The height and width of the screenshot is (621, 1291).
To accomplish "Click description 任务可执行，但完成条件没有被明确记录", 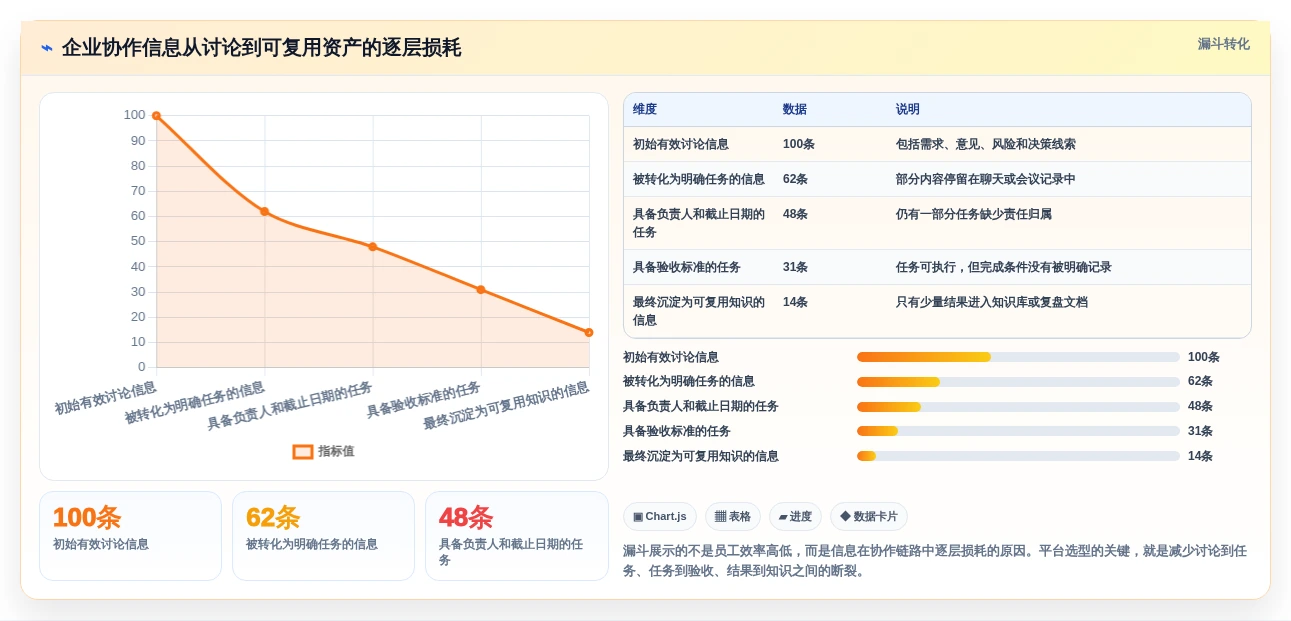I will (1004, 267).
